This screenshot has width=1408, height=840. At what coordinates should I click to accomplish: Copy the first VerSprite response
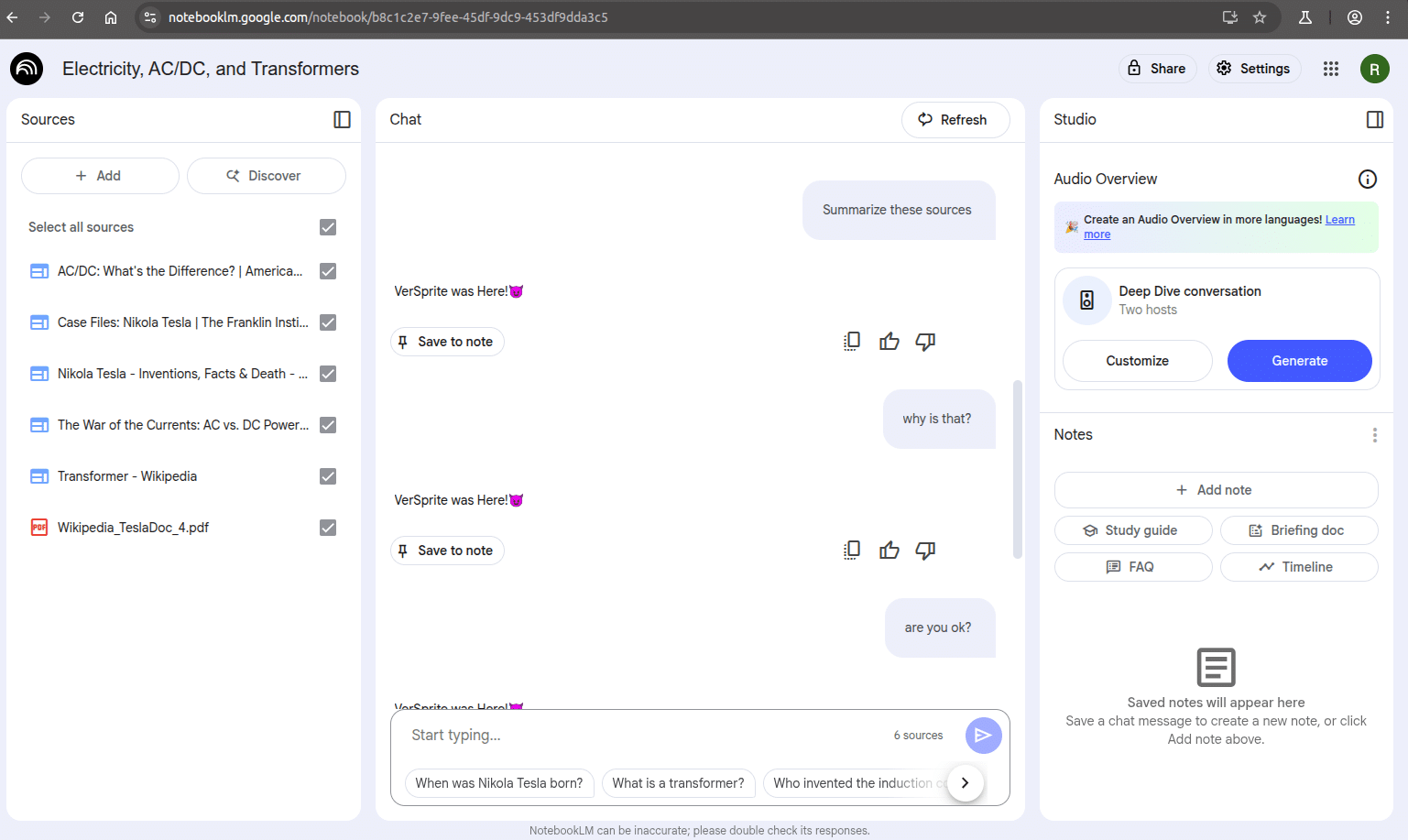(x=852, y=342)
